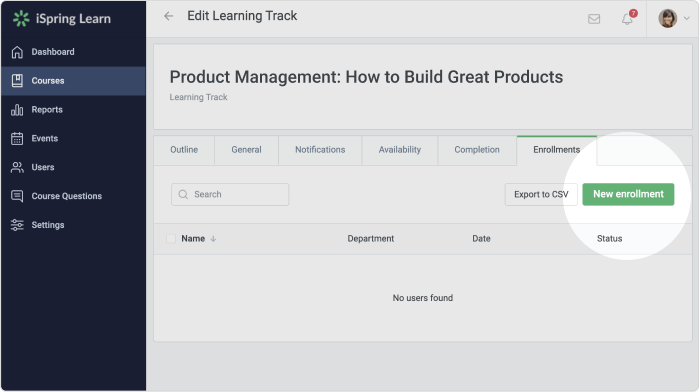Switch to the Outline tab
The image size is (700, 392).
pyautogui.click(x=184, y=150)
